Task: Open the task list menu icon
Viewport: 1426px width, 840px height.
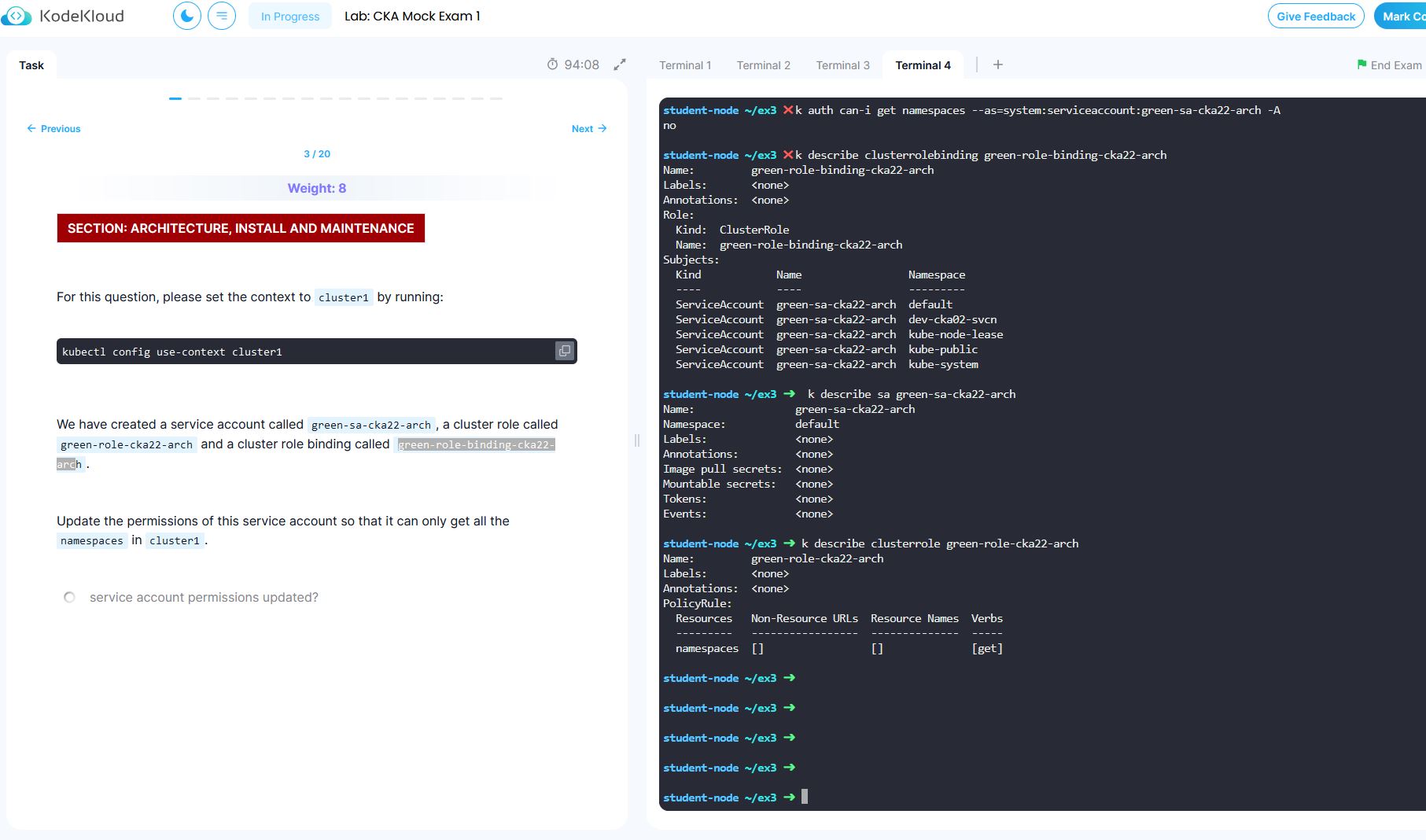Action: pos(222,16)
